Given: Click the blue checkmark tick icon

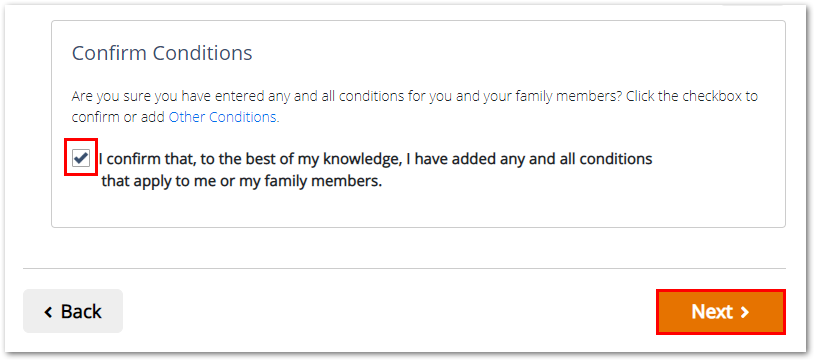Looking at the screenshot, I should [x=81, y=157].
